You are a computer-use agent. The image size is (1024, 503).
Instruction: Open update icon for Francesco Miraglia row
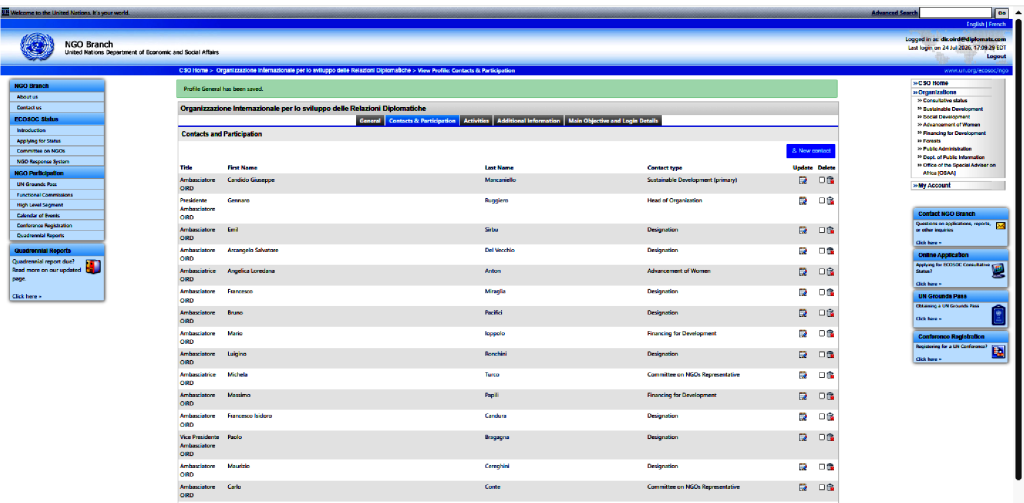coord(803,292)
